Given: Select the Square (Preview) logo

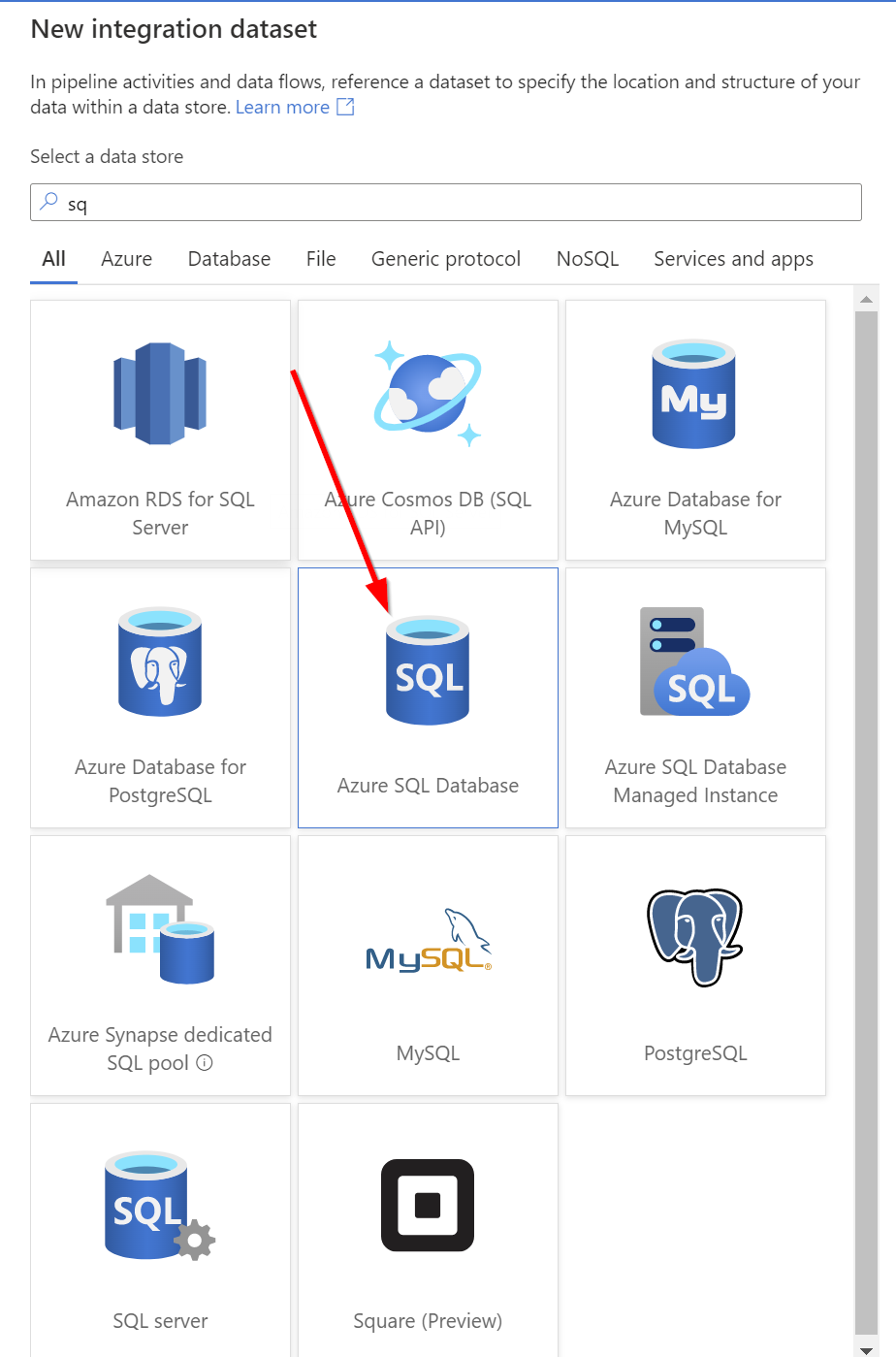Looking at the screenshot, I should [428, 1205].
